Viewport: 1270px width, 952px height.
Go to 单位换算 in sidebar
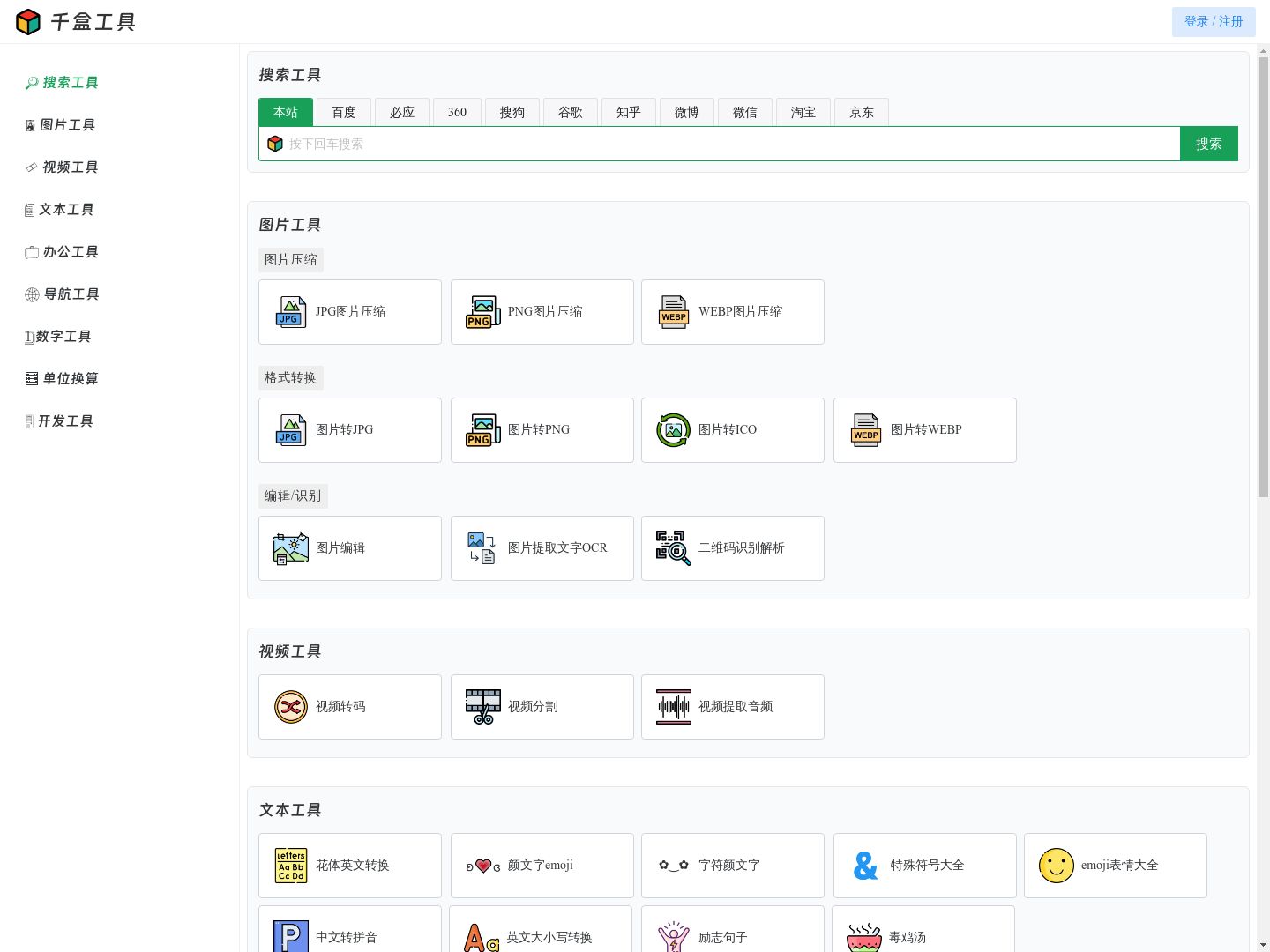[x=62, y=379]
